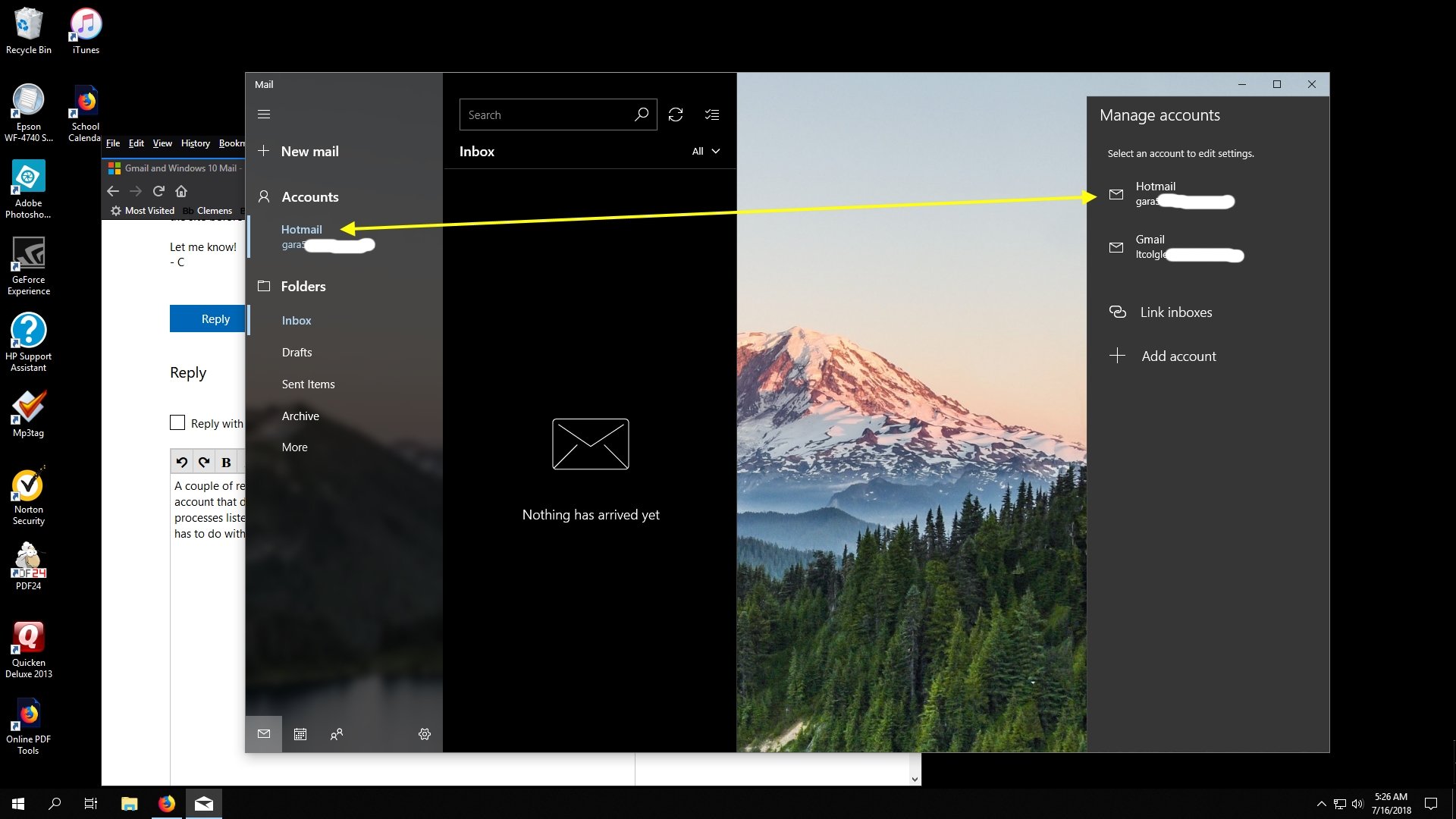Screen dimensions: 1456x819
Task: Open the History menu in Firefox
Action: (x=195, y=143)
